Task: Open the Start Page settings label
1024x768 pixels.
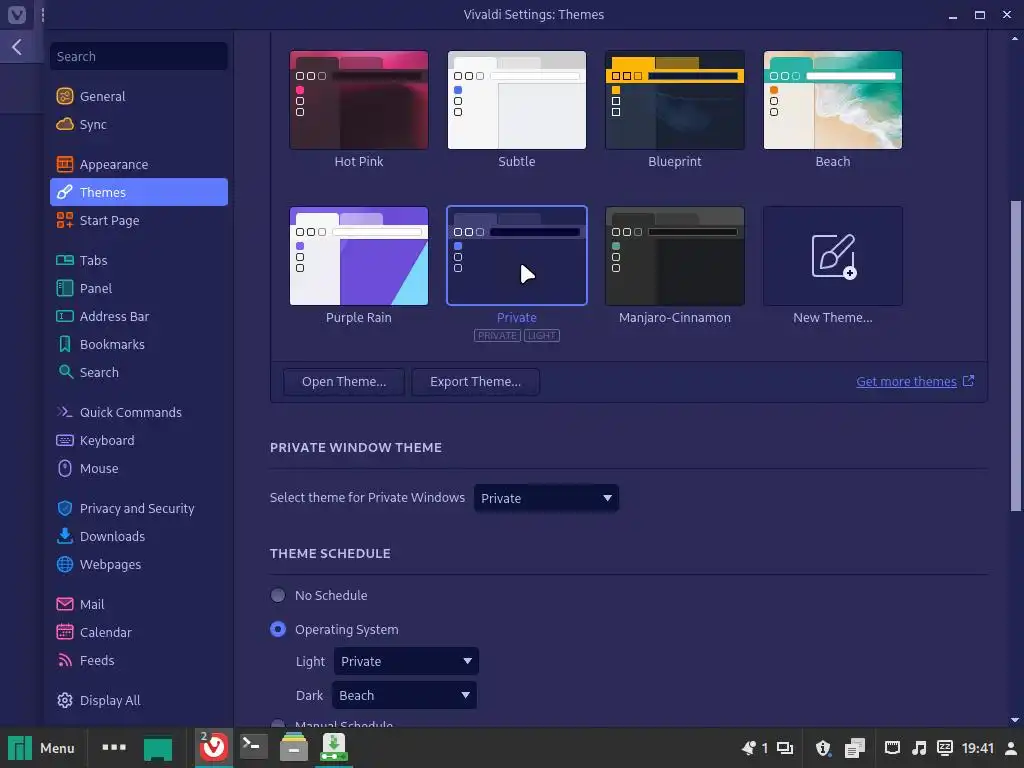Action: tap(109, 221)
